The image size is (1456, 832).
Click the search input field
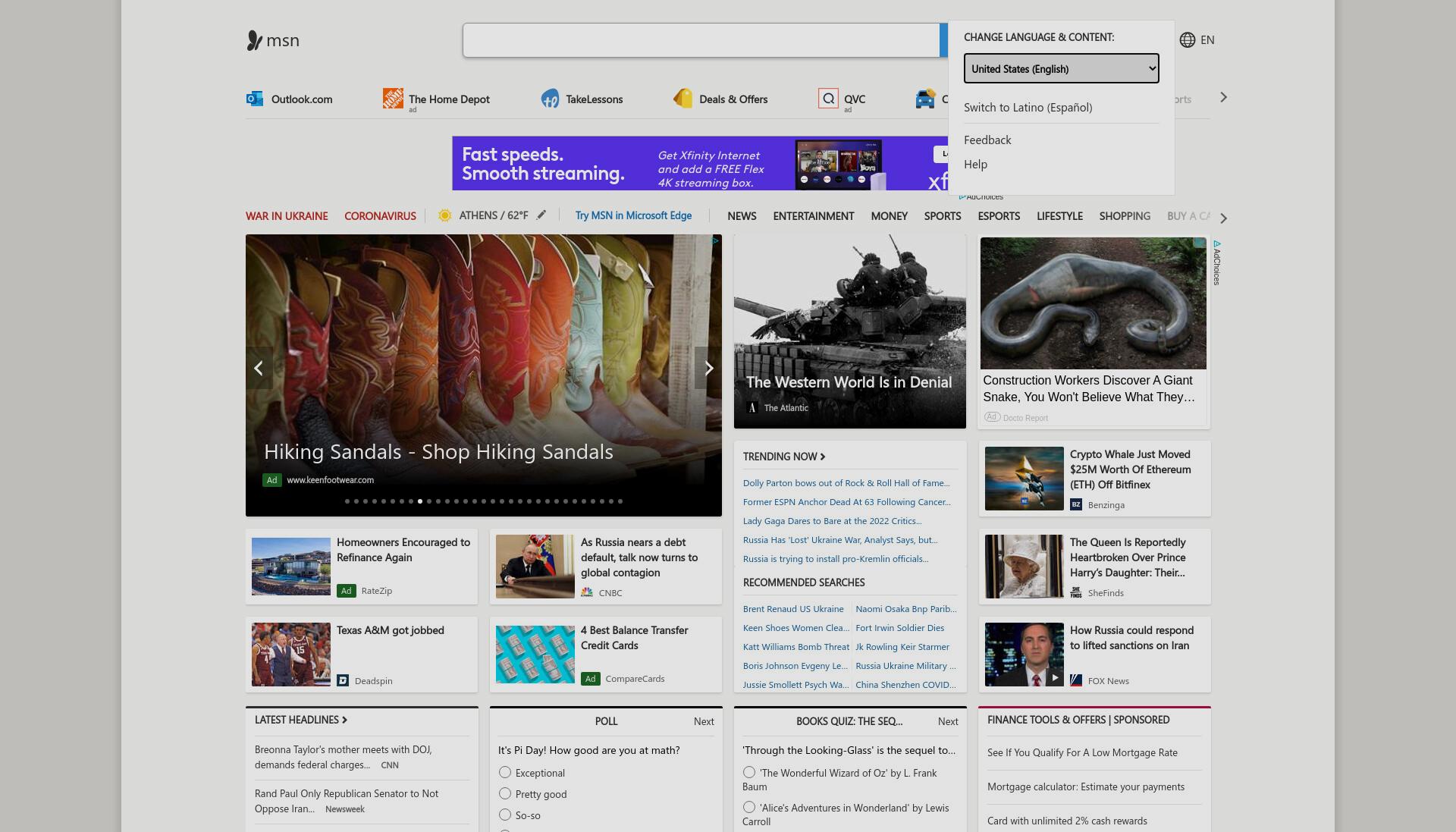pos(701,40)
